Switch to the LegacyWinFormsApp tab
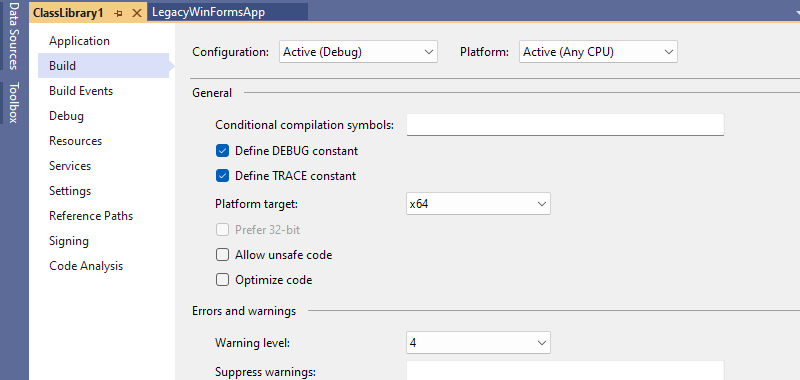This screenshot has width=800, height=380. (x=209, y=12)
